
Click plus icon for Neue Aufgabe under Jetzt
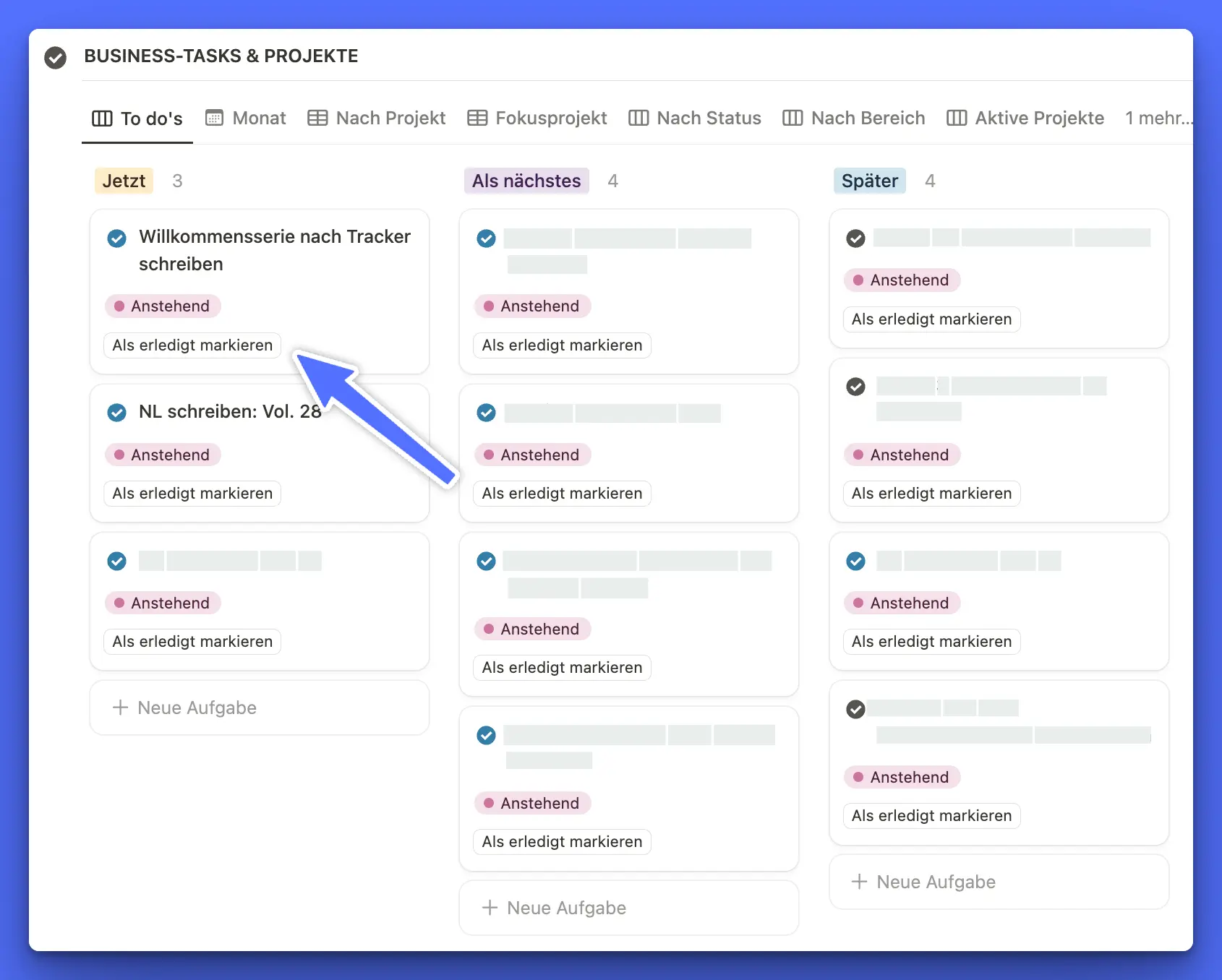point(120,708)
